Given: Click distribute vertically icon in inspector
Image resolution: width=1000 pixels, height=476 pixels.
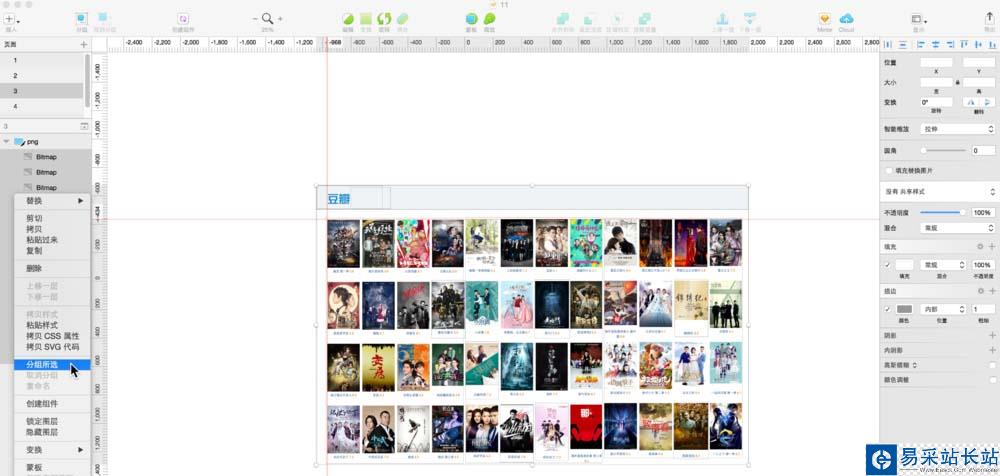Looking at the screenshot, I should pyautogui.click(x=902, y=45).
